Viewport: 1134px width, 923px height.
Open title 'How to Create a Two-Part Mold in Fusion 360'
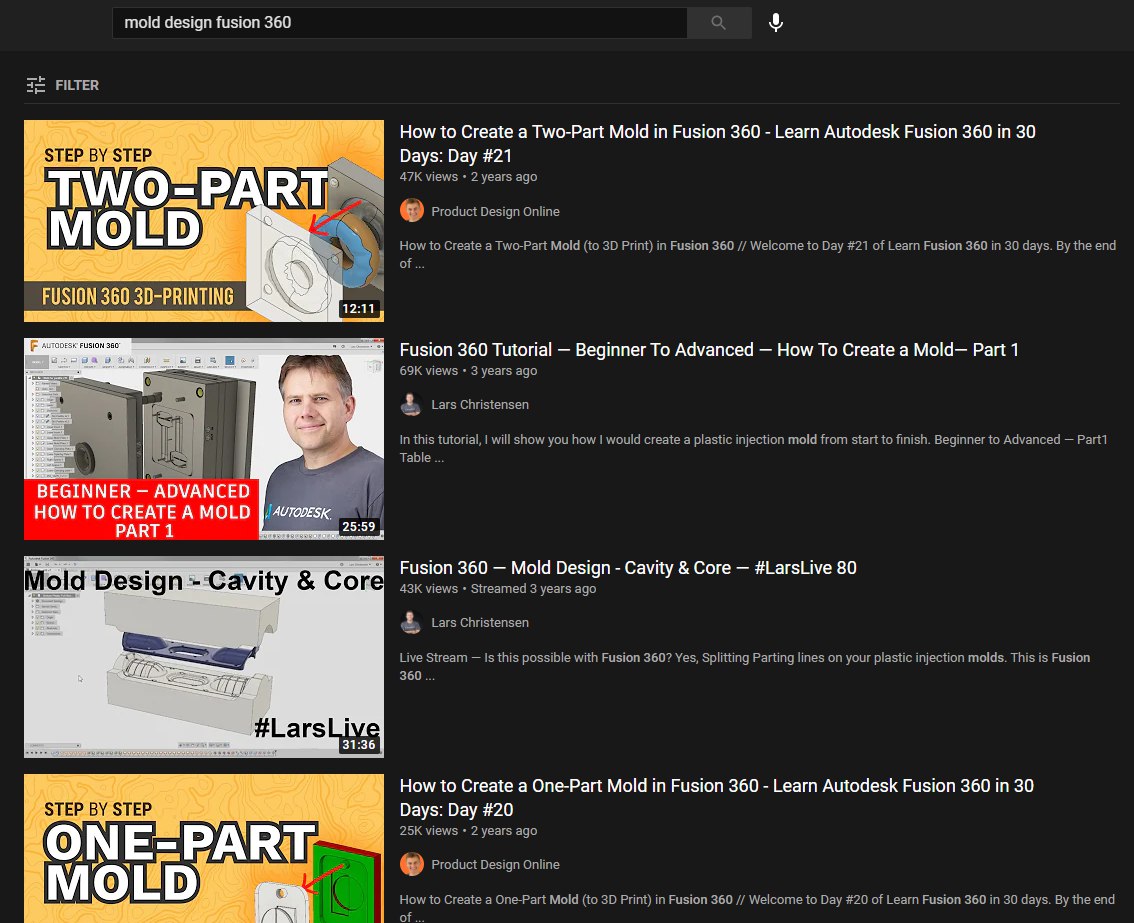tap(717, 143)
